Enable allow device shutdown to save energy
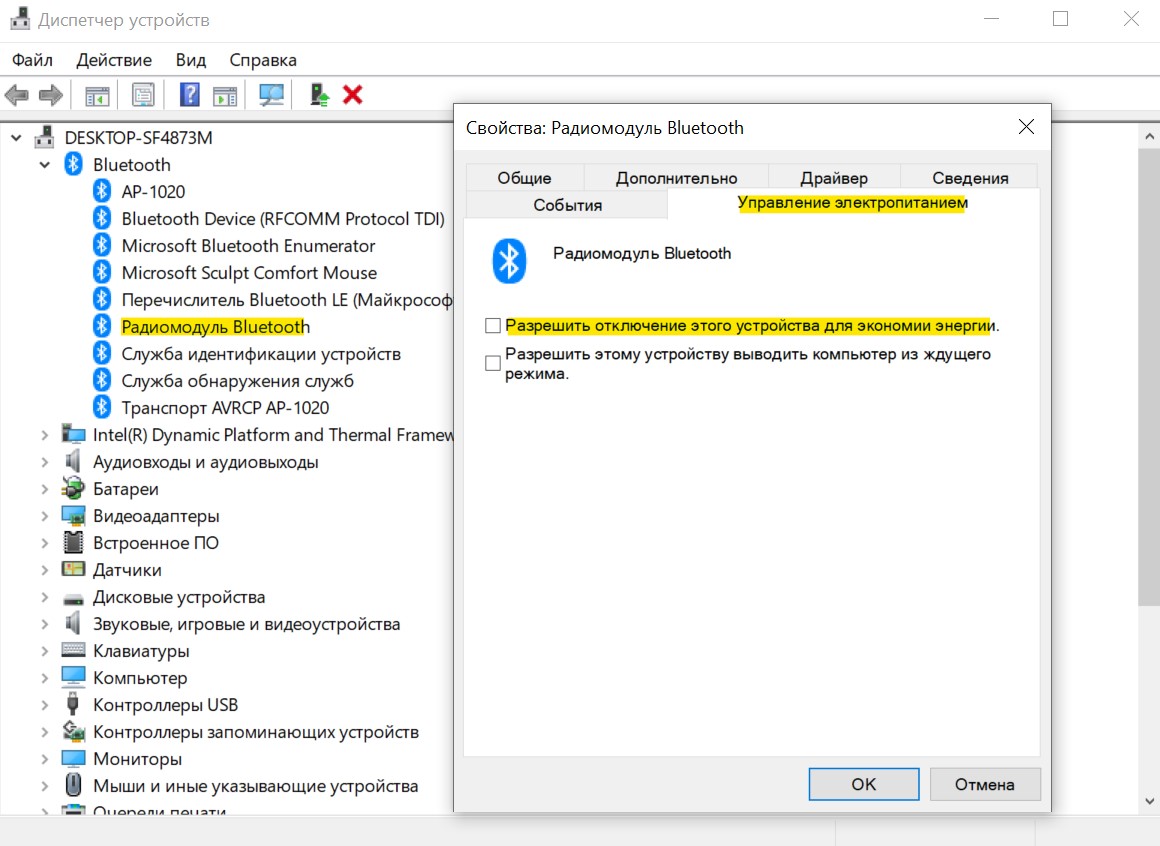 tap(493, 325)
